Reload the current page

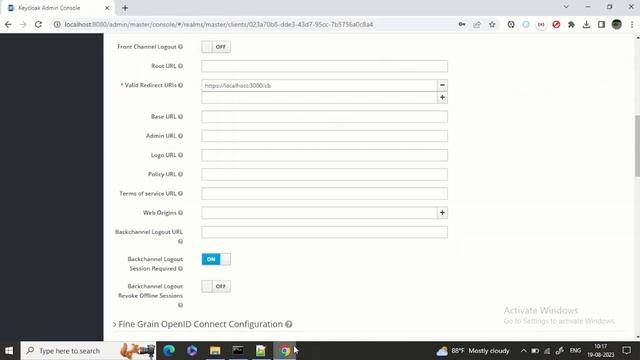point(38,24)
